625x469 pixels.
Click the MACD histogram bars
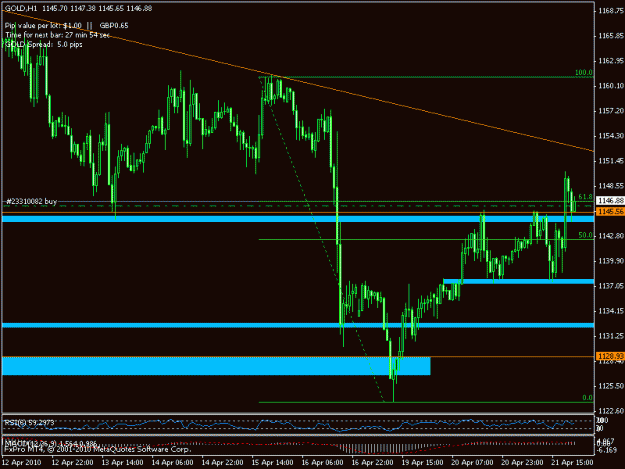[375, 449]
